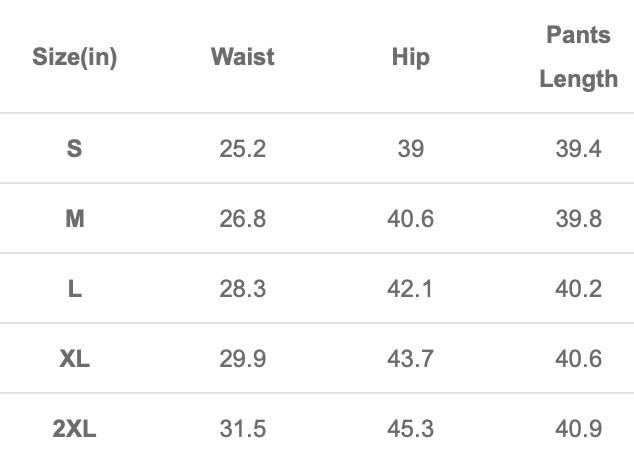Image resolution: width=634 pixels, height=457 pixels.
Task: Click the Pants Length column header
Action: pyautogui.click(x=578, y=57)
